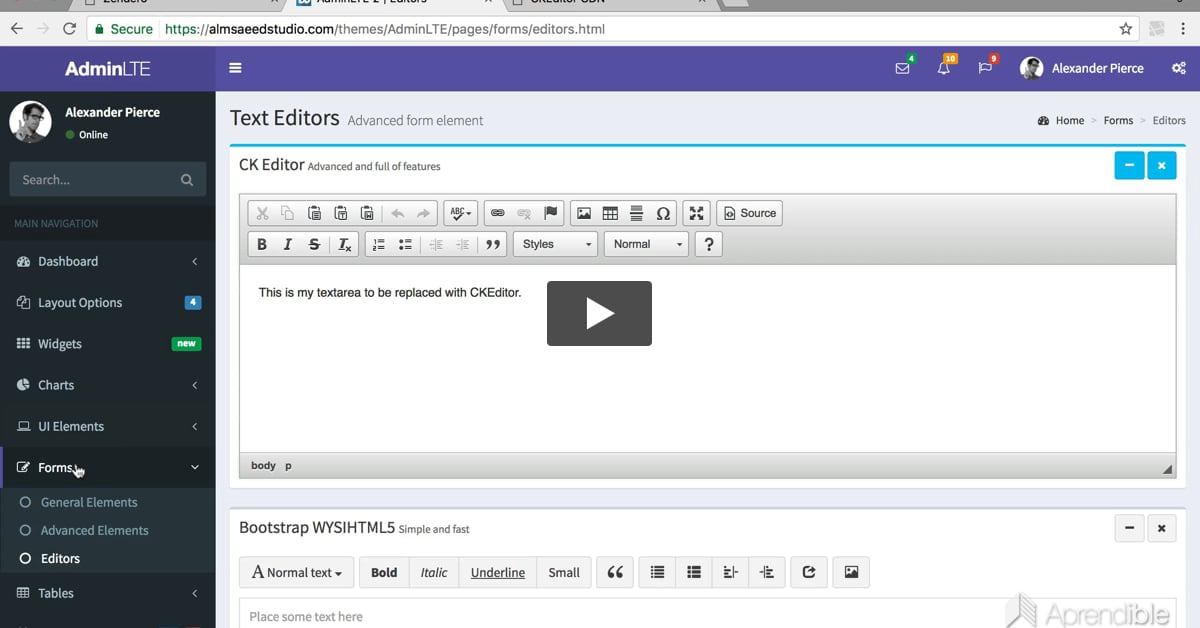Click the blockquote icon in WYSIHTML5
This screenshot has height=628, width=1200.
615,572
